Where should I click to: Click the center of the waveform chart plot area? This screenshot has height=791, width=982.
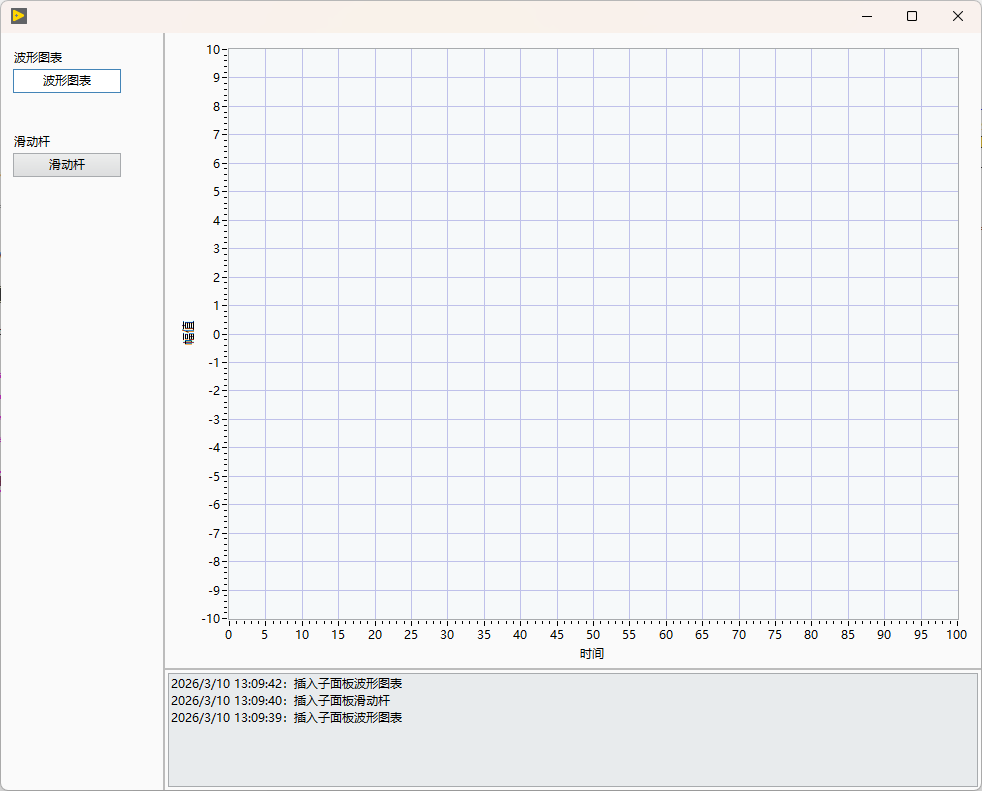593,334
